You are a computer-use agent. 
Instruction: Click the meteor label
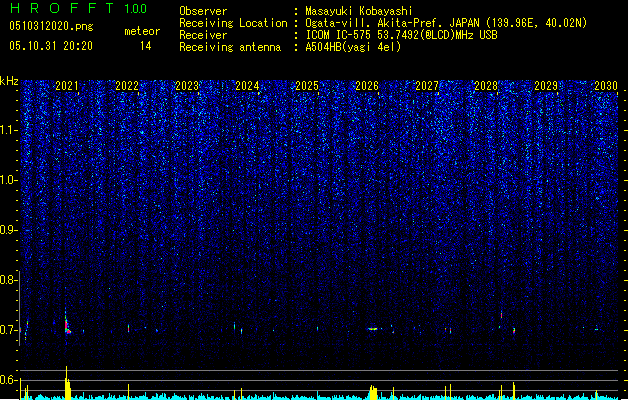[x=142, y=31]
